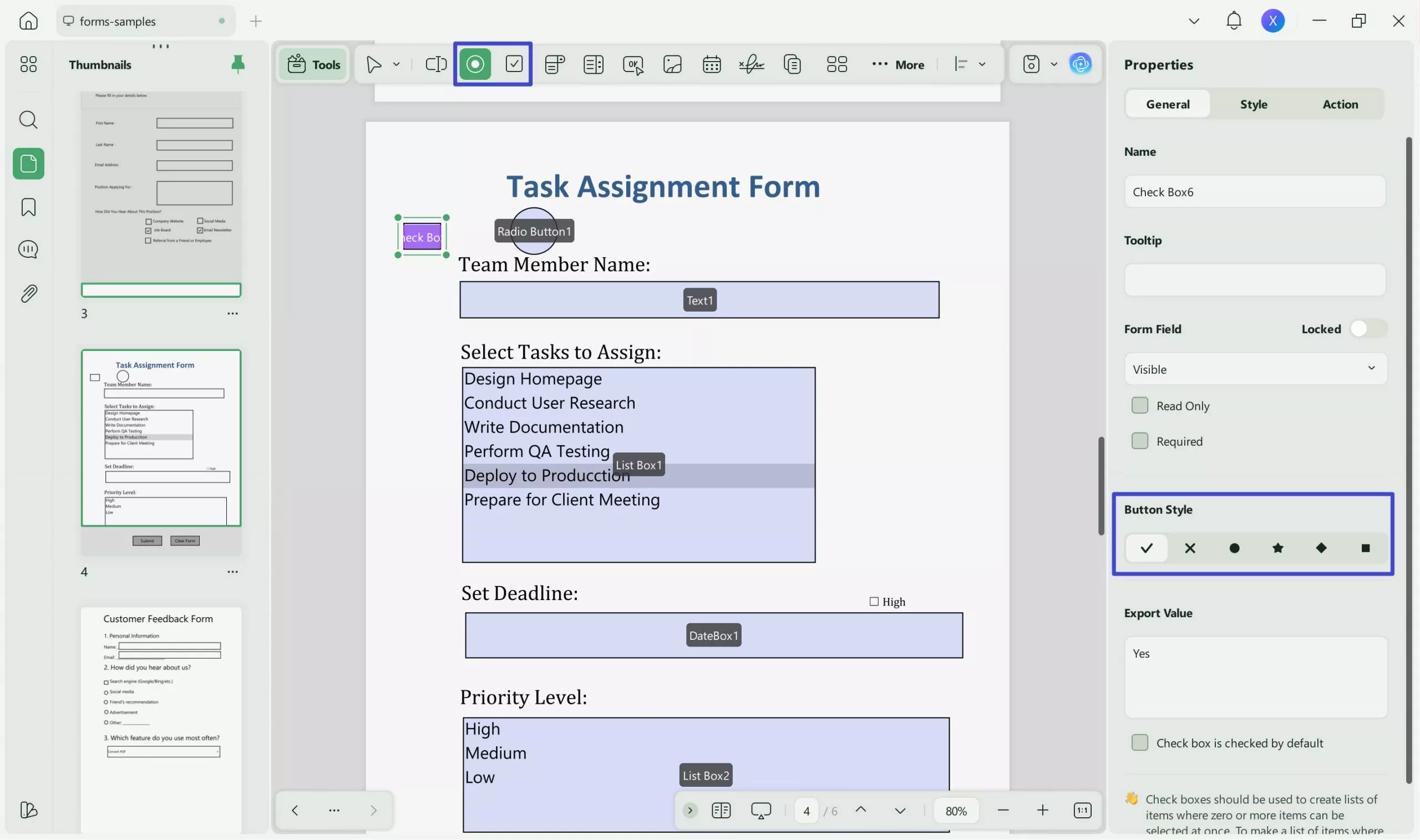1420x840 pixels.
Task: Switch to the Action tab
Action: pyautogui.click(x=1340, y=104)
